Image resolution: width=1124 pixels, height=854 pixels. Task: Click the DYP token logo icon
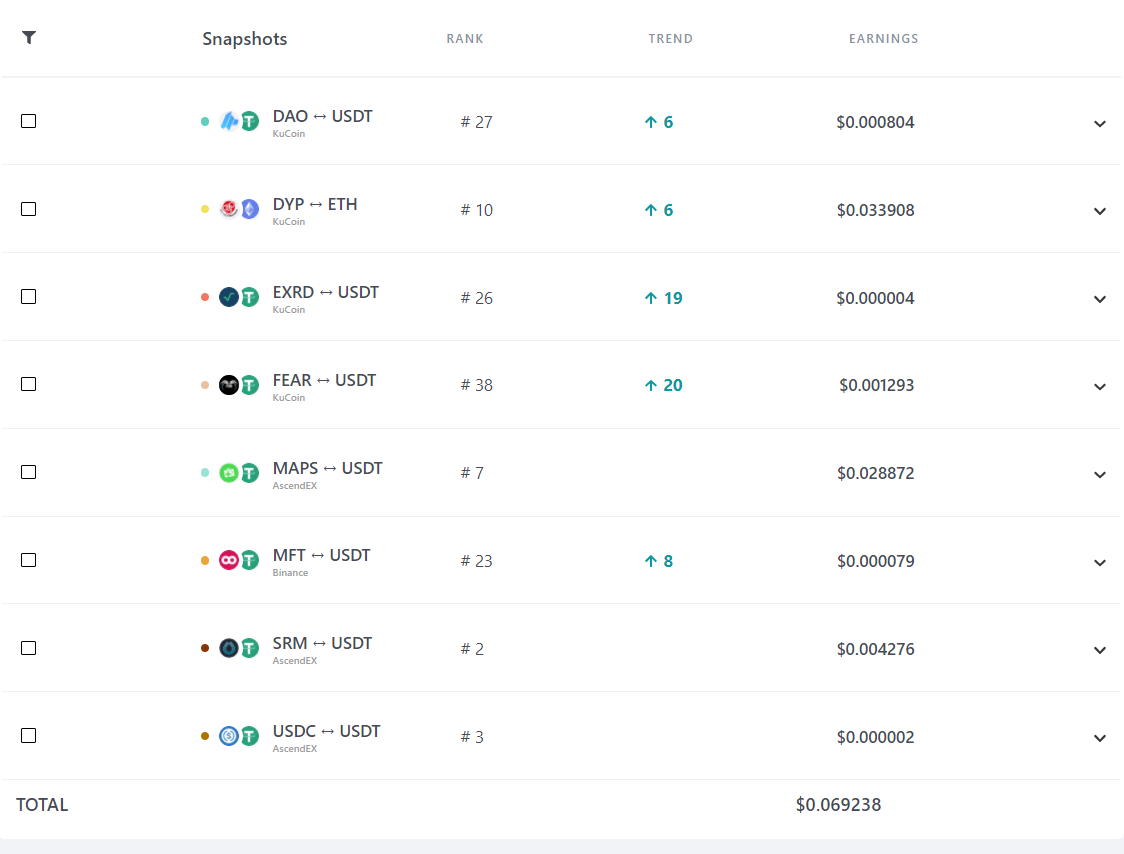tap(229, 209)
